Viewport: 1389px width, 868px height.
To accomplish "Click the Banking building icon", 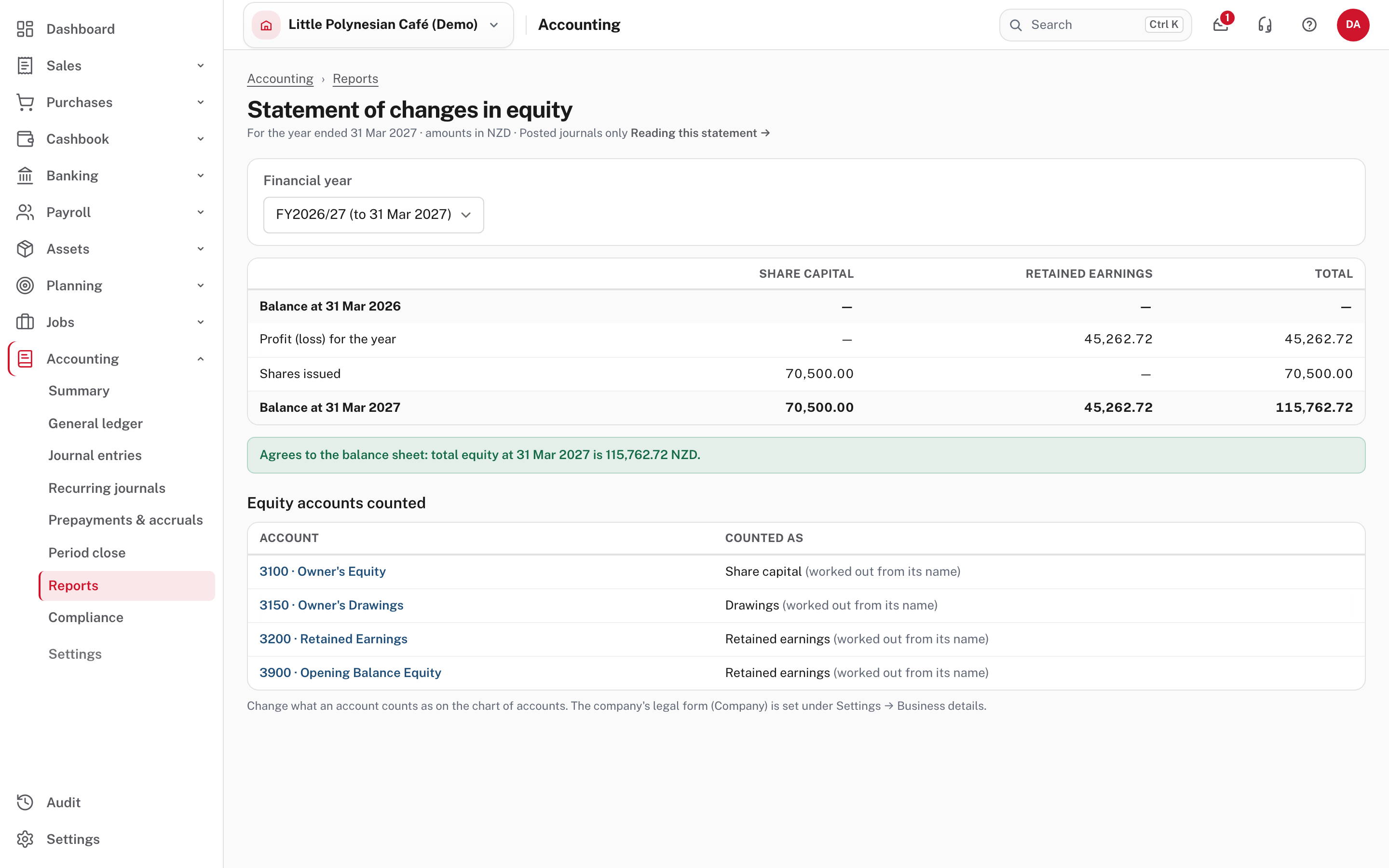I will [25, 176].
